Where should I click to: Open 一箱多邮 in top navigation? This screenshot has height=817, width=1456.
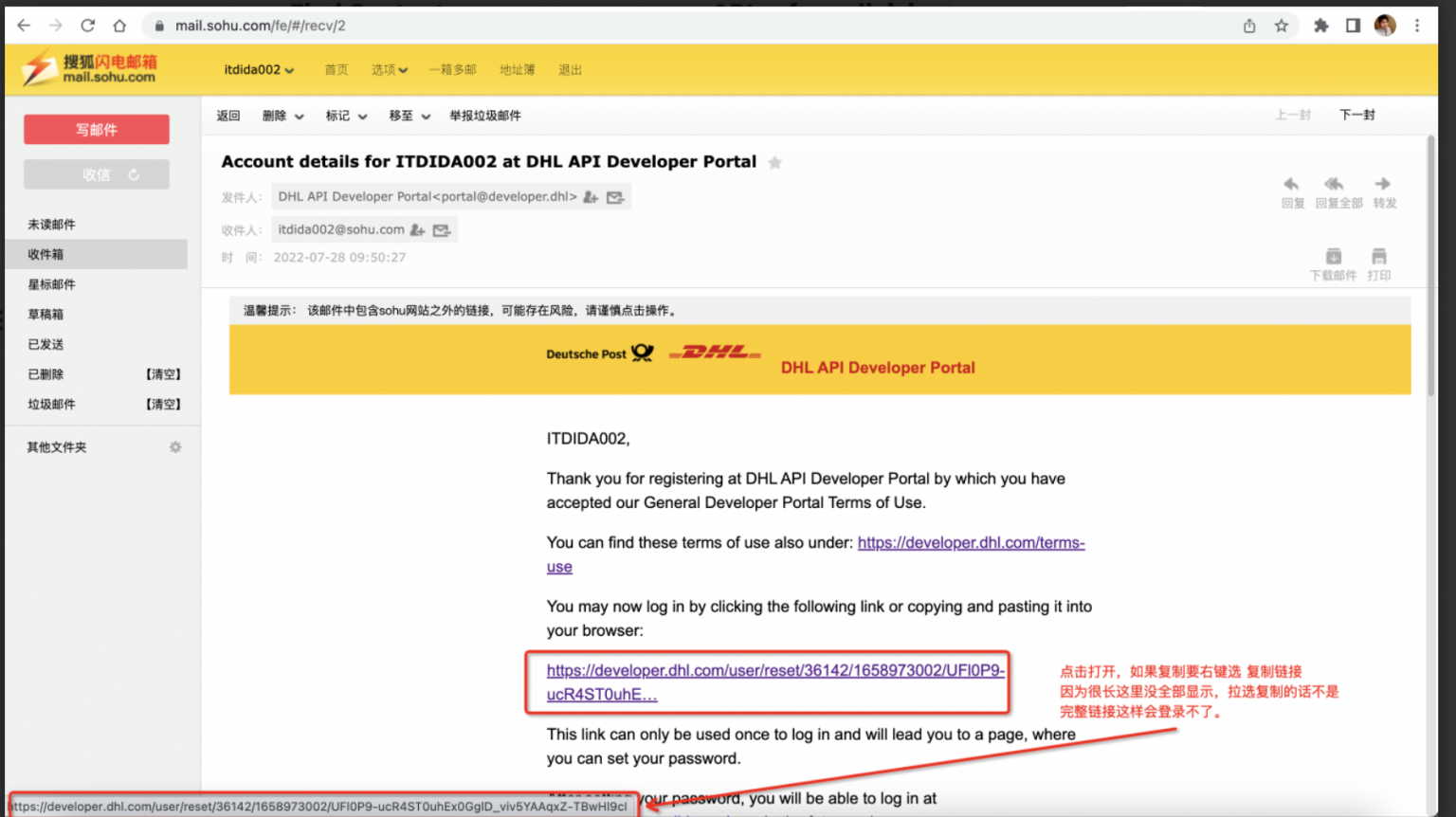point(452,70)
